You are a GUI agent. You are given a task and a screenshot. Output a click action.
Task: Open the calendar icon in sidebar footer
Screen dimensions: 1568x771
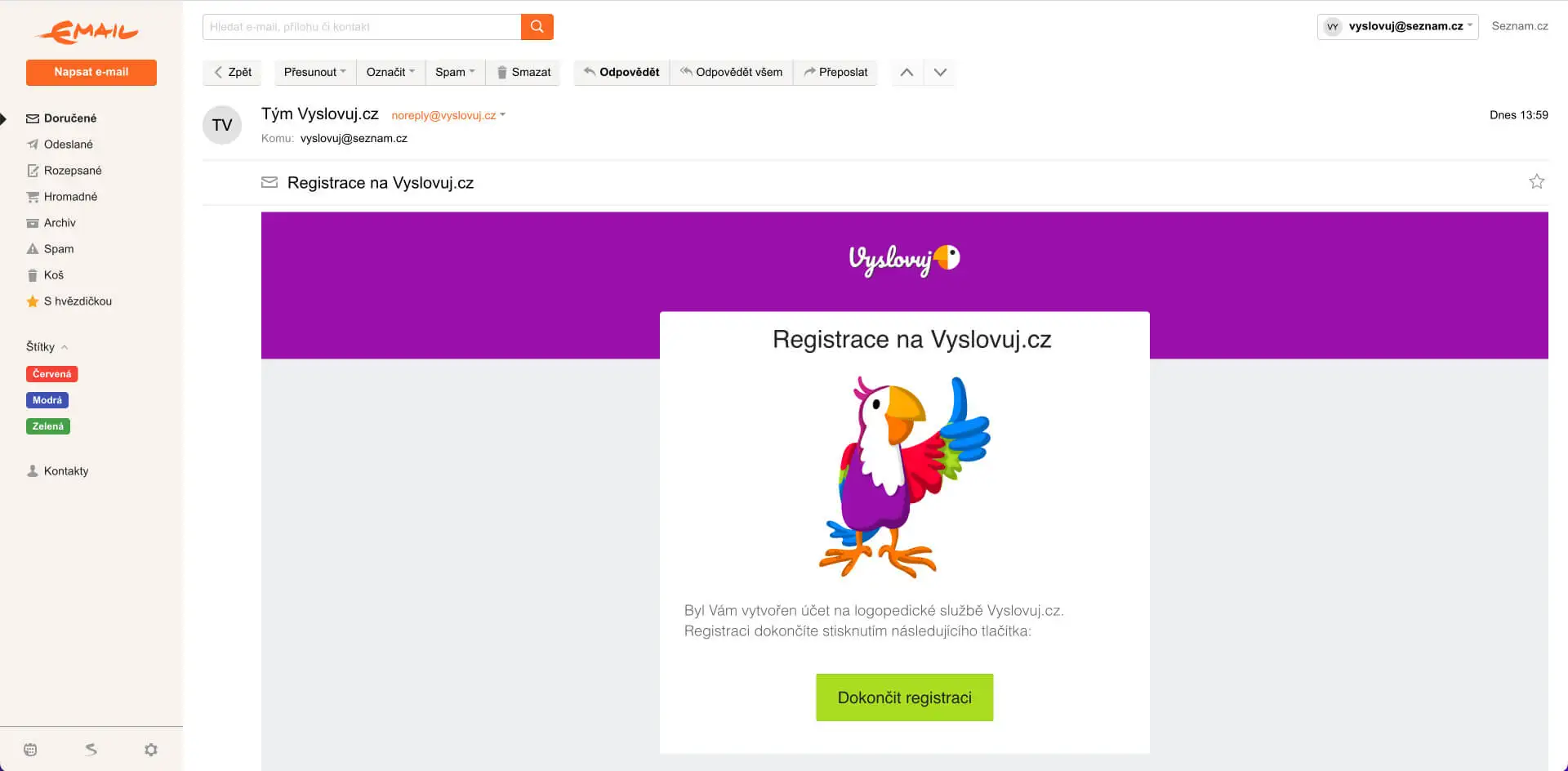(30, 749)
